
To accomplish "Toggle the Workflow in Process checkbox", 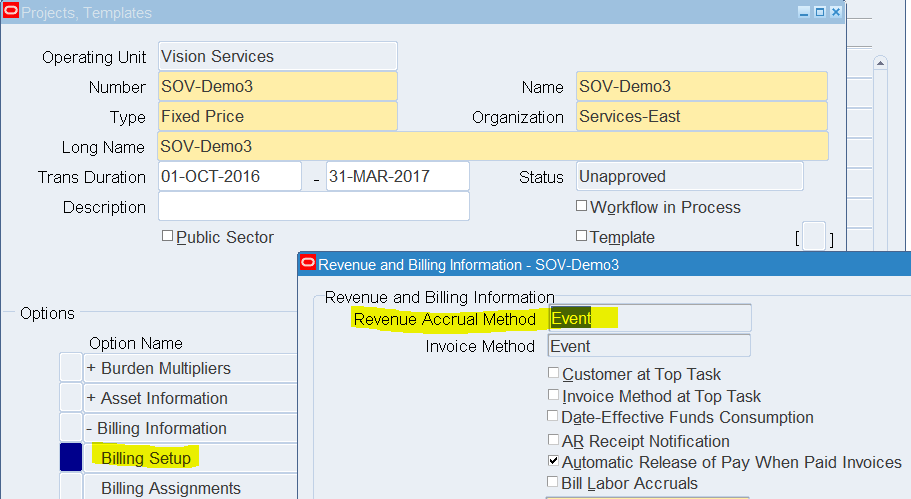I will point(581,206).
